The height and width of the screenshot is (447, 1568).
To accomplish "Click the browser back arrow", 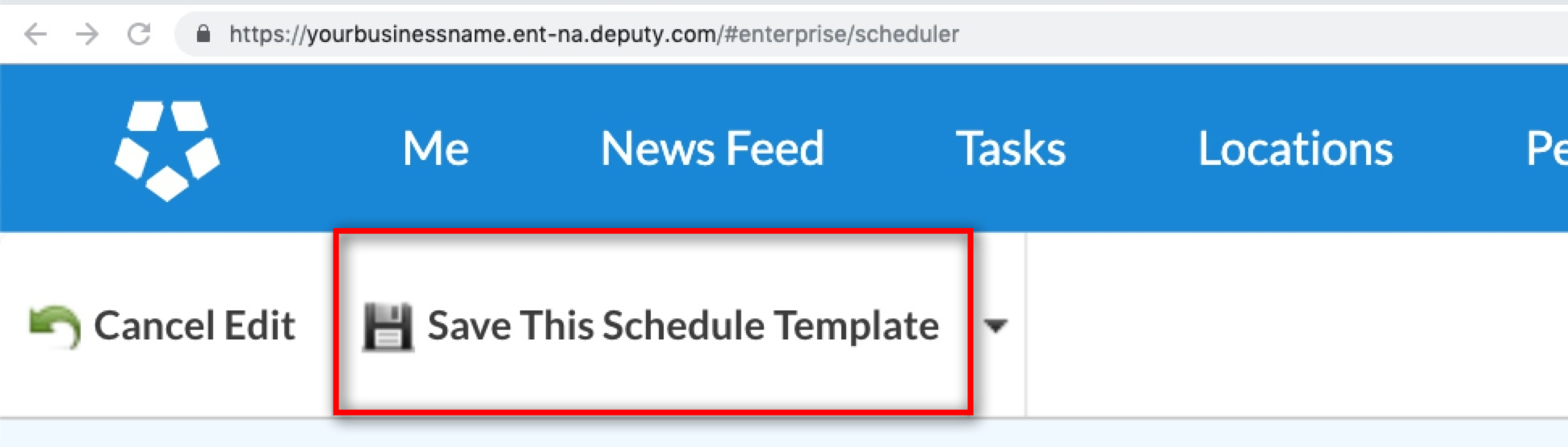I will [36, 34].
